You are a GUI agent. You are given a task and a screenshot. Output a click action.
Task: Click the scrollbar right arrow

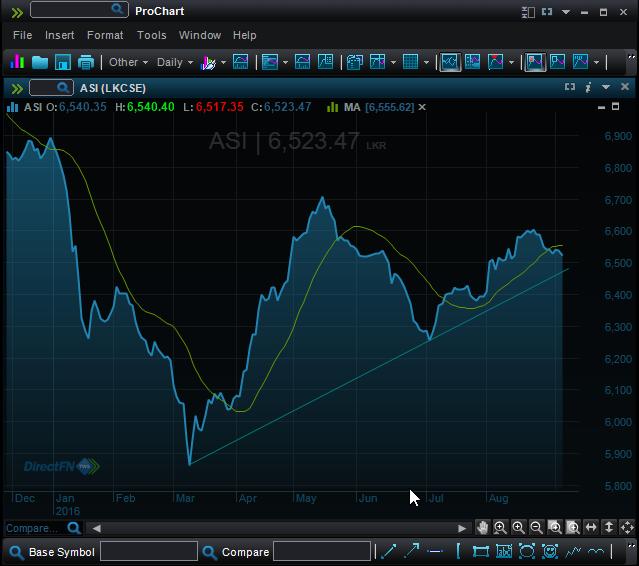[462, 529]
